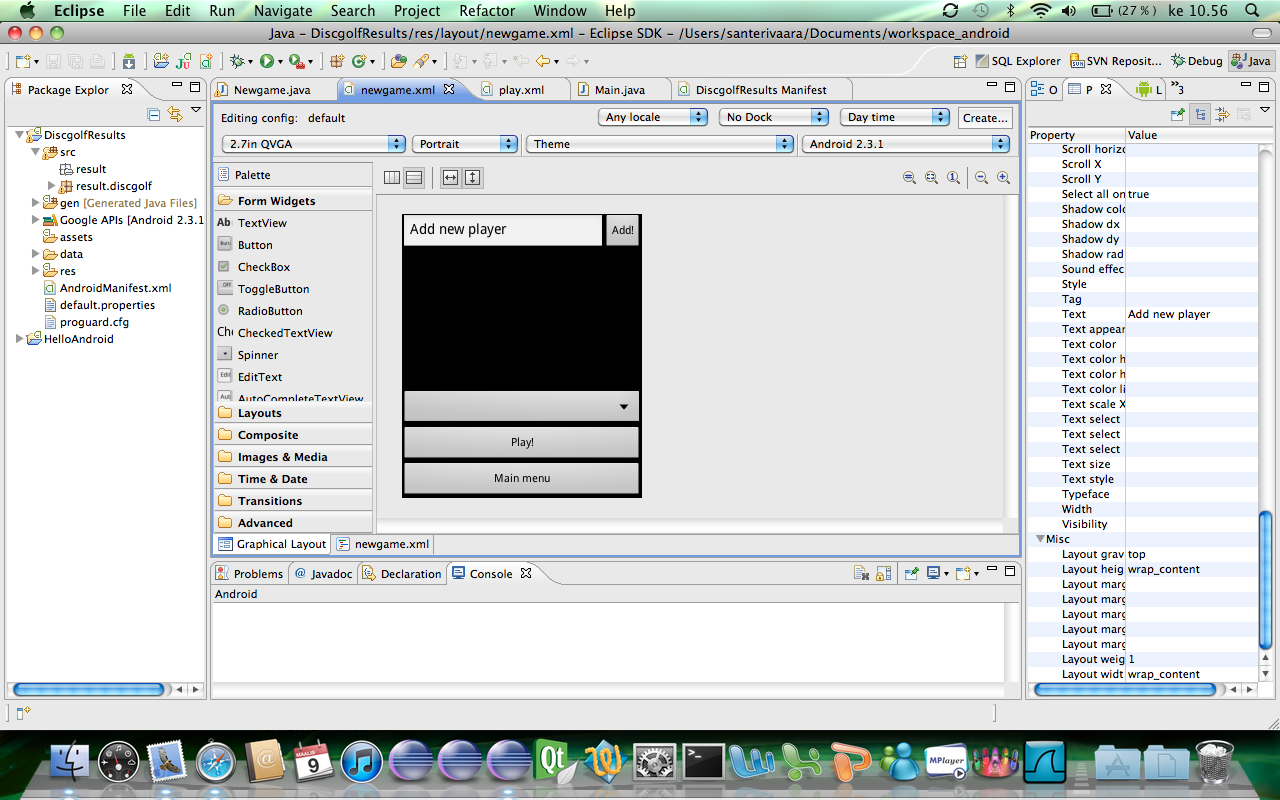Open the Day time dropdown
This screenshot has width=1280, height=800.
895,117
